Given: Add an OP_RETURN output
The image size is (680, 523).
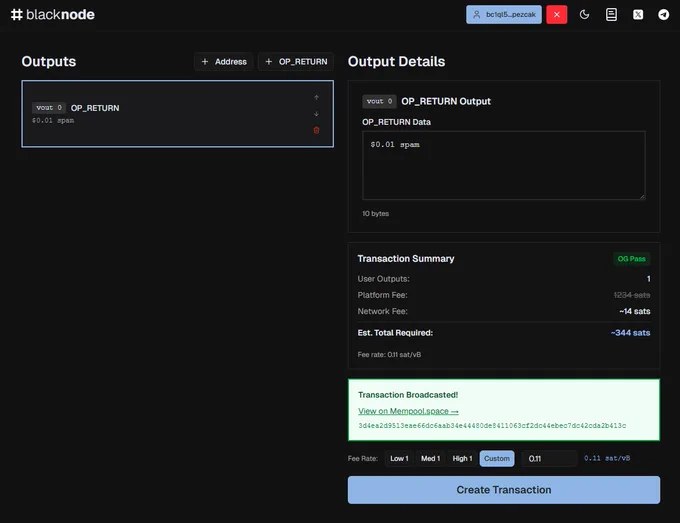Looking at the screenshot, I should pos(296,62).
